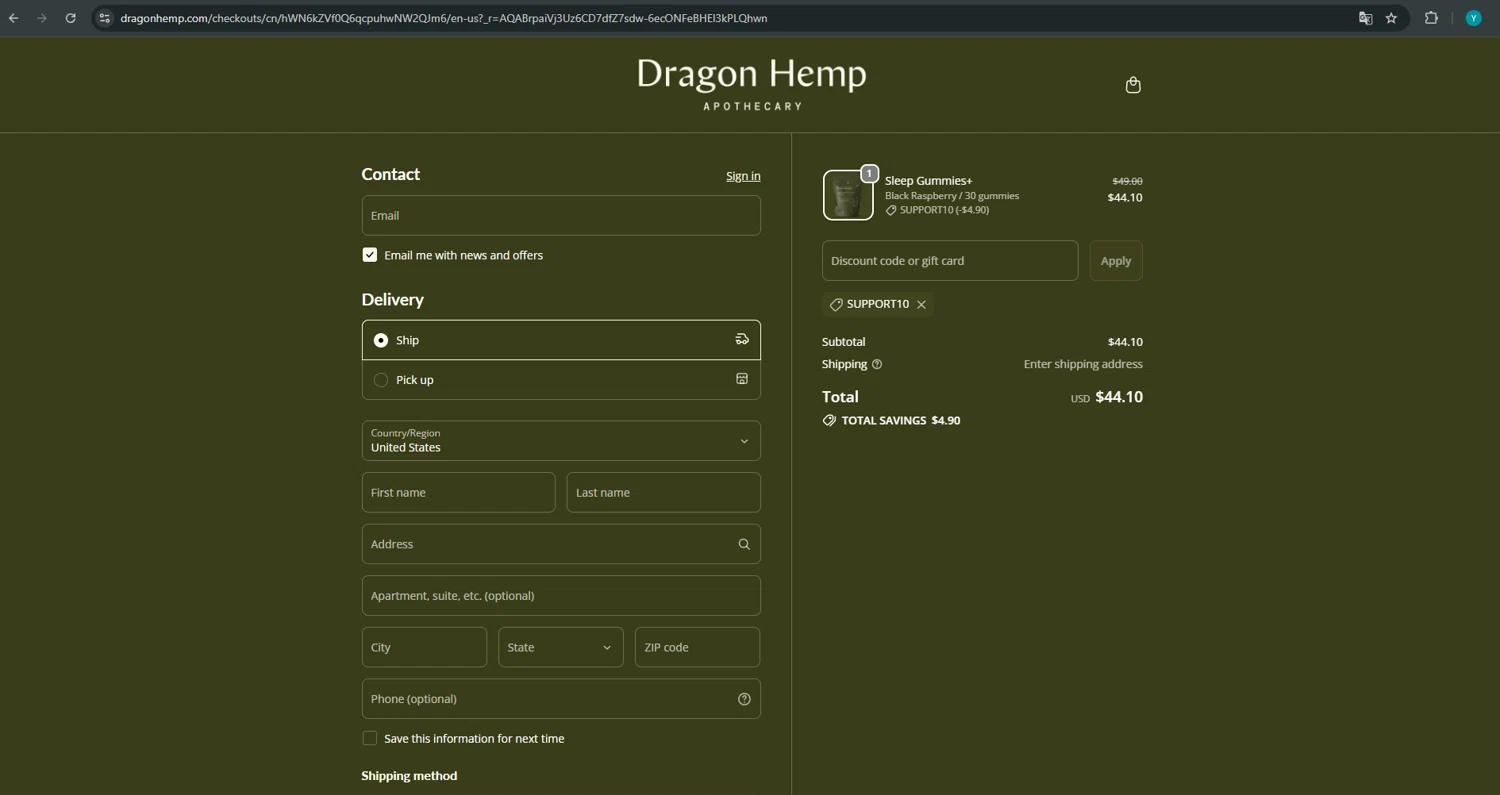Focus the City field
Viewport: 1500px width, 795px height.
[424, 647]
